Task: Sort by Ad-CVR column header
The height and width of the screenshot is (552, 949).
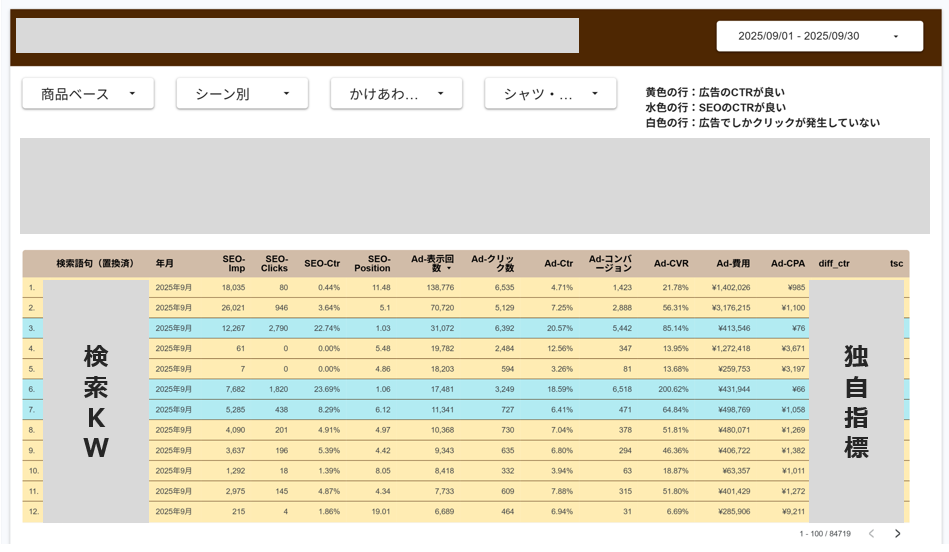Action: click(671, 264)
